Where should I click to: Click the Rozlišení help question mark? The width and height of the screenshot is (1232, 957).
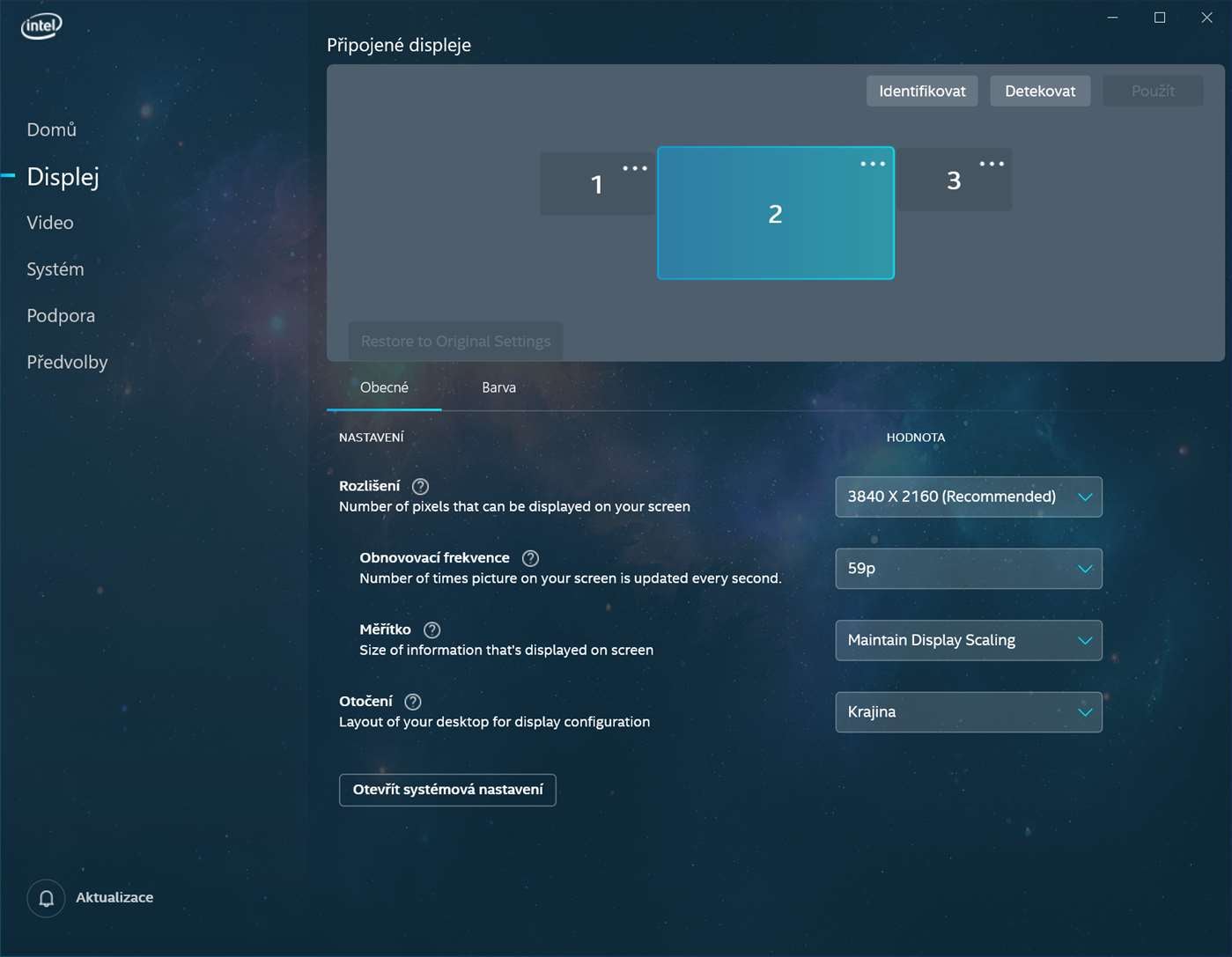click(x=420, y=485)
